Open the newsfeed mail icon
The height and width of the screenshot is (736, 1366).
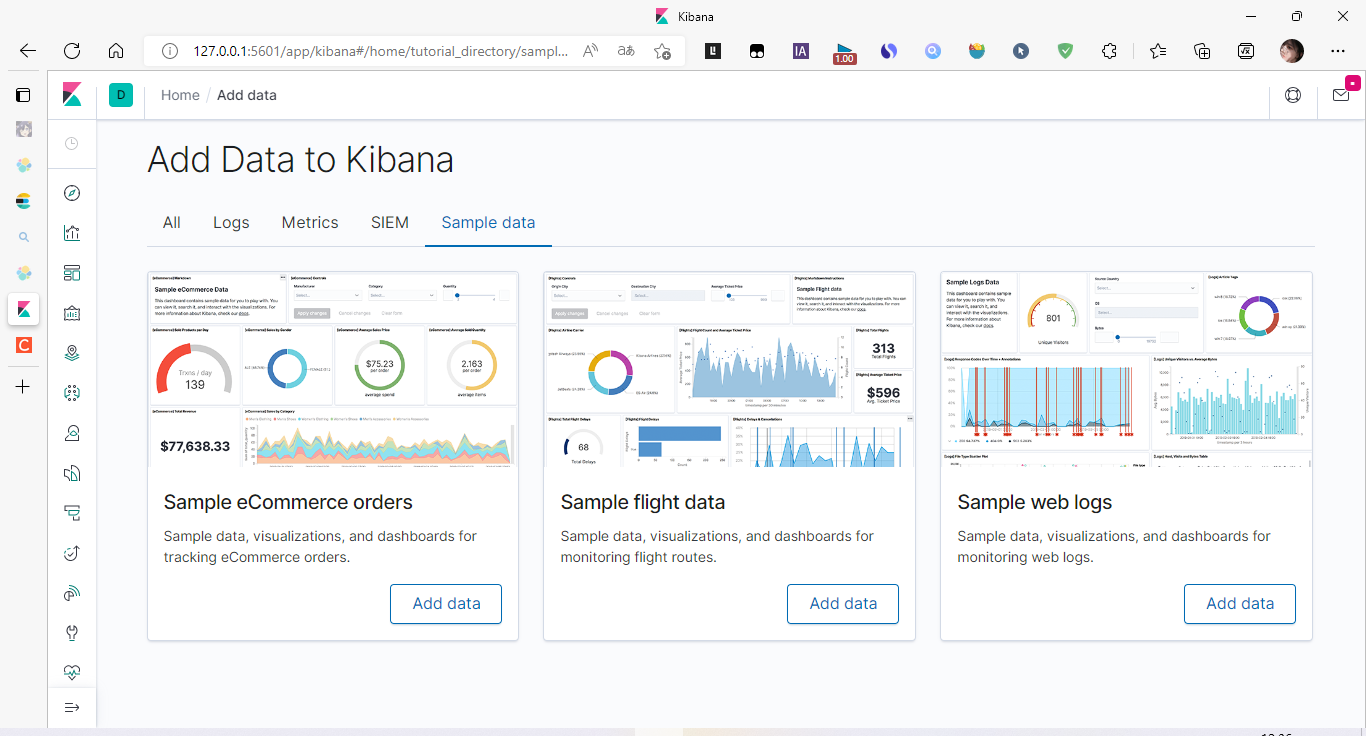pos(1341,95)
